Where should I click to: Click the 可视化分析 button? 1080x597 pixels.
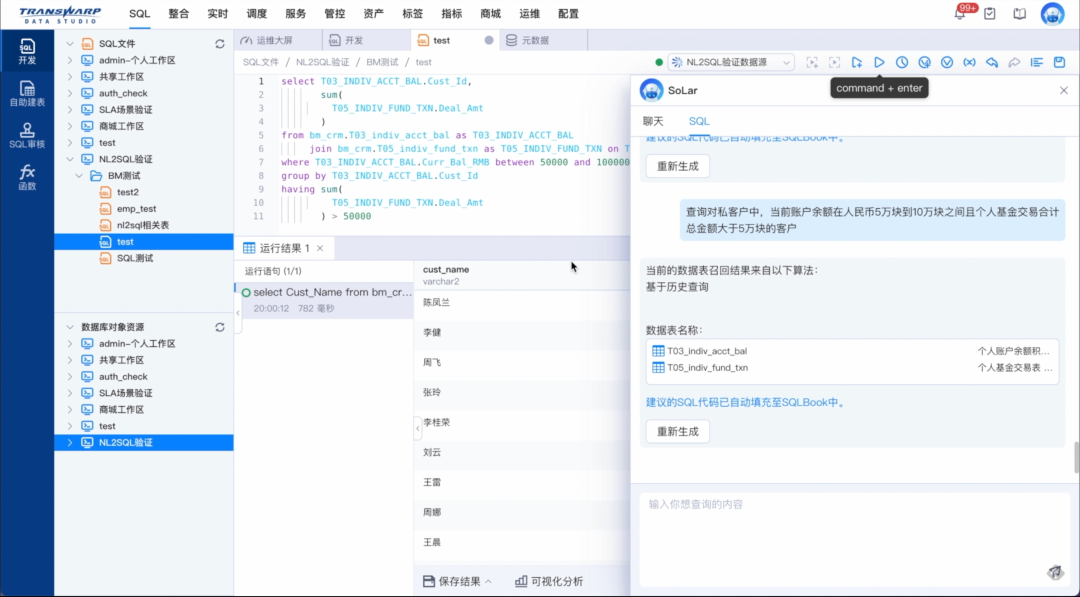(x=549, y=581)
